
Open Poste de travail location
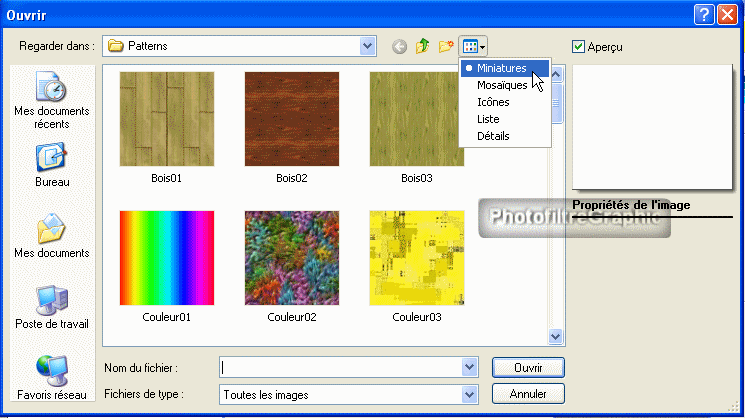(x=51, y=307)
